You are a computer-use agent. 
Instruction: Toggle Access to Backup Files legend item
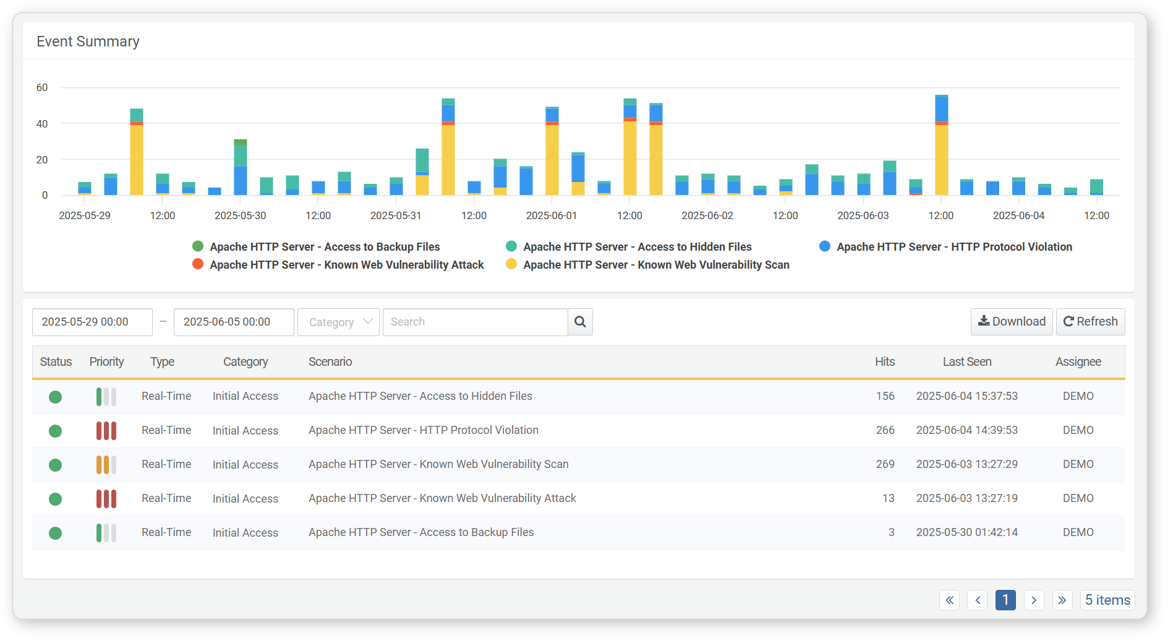click(316, 247)
